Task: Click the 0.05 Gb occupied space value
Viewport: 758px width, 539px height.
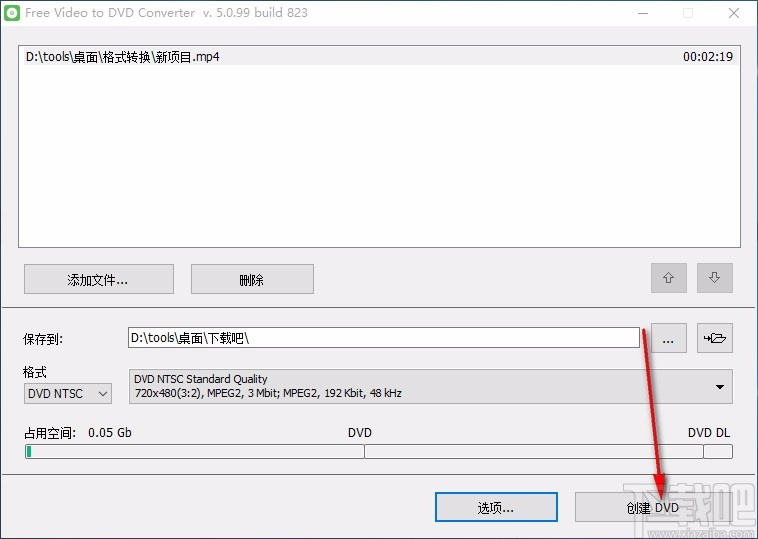Action: pyautogui.click(x=110, y=433)
